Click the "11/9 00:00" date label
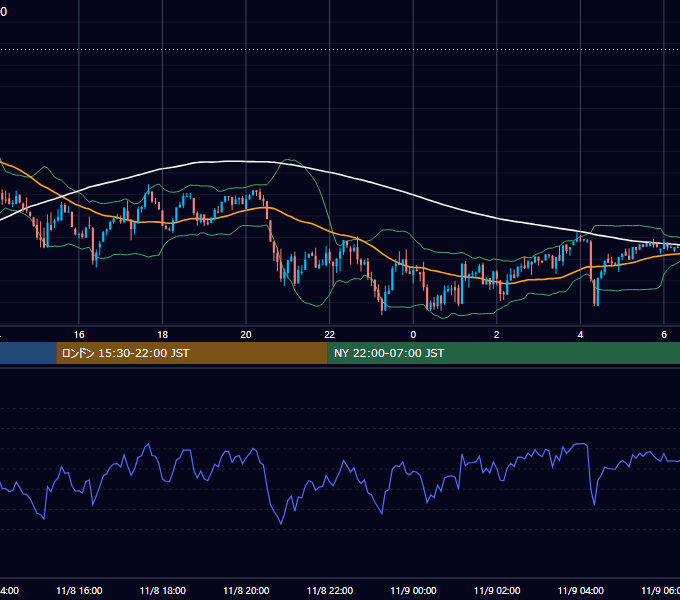 (x=413, y=591)
